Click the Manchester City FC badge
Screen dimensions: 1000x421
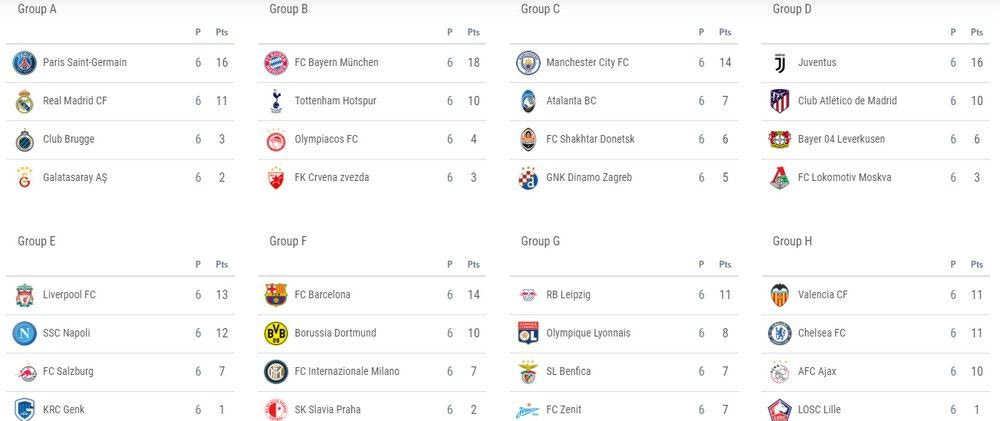527,63
